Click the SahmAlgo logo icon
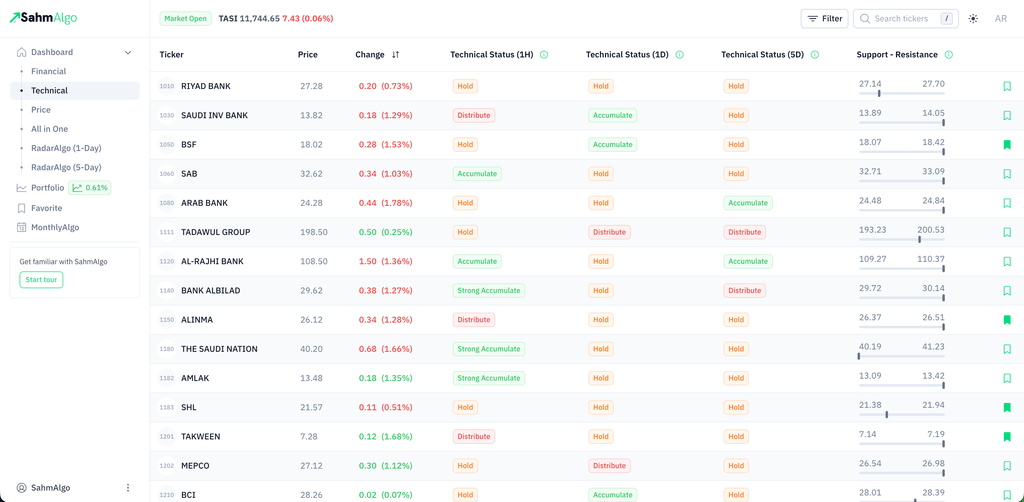Image resolution: width=1024 pixels, height=502 pixels. point(16,18)
